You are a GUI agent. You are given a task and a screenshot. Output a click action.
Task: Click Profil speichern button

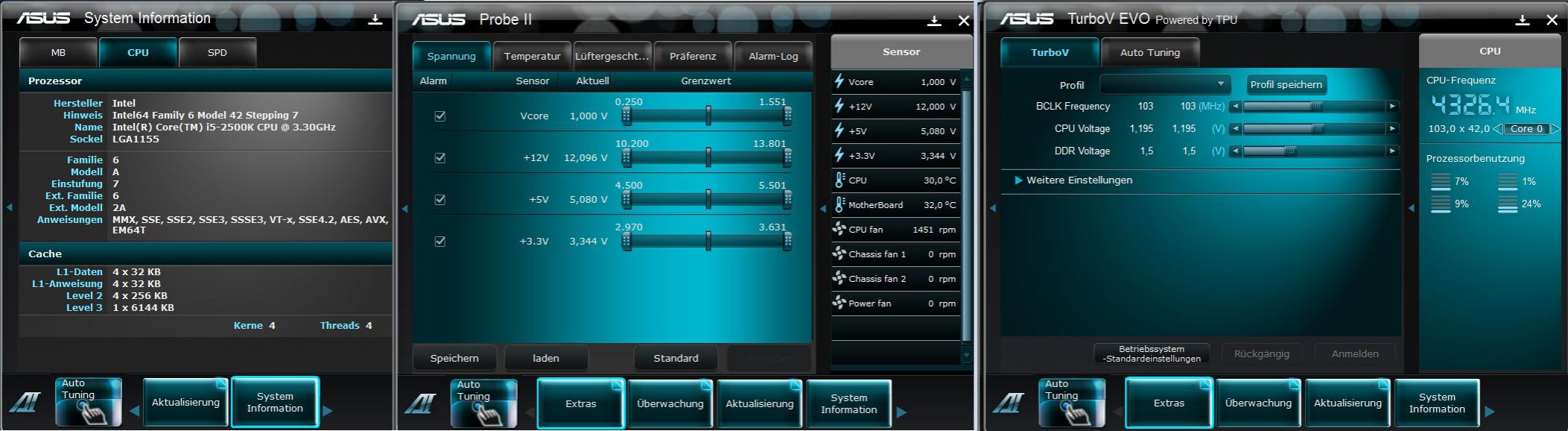[x=1286, y=84]
